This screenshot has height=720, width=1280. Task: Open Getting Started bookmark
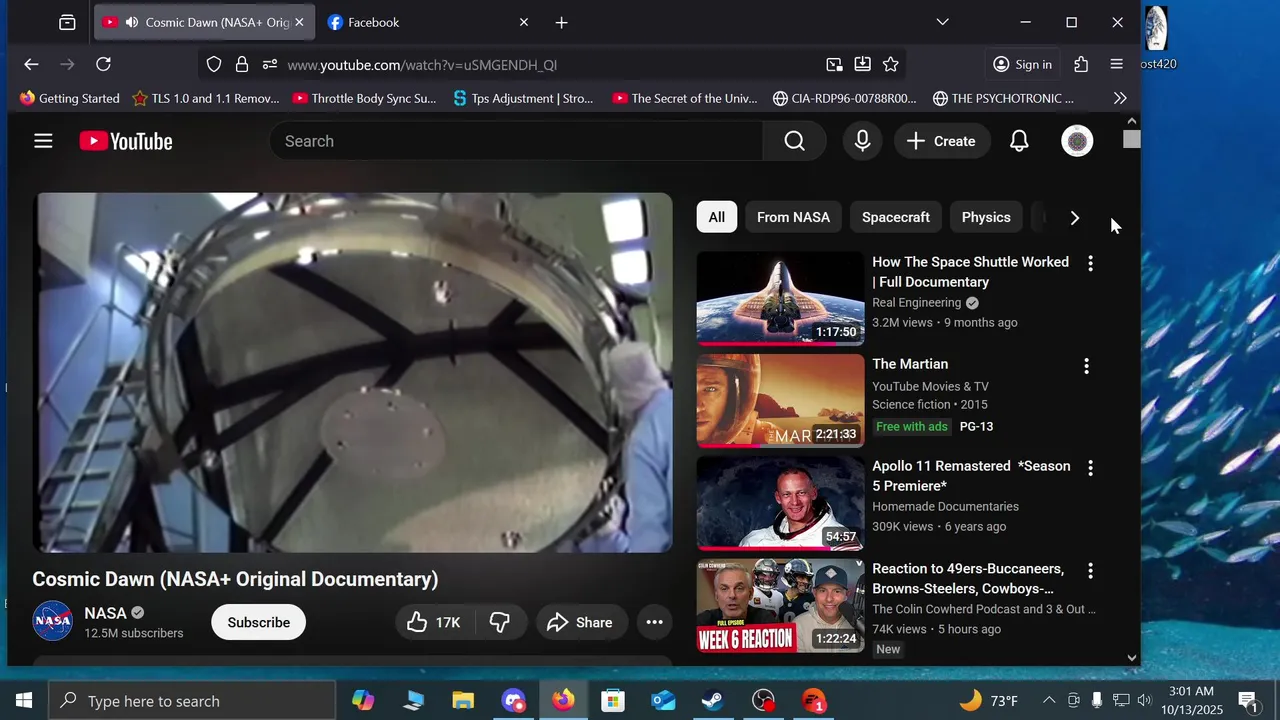[x=69, y=98]
